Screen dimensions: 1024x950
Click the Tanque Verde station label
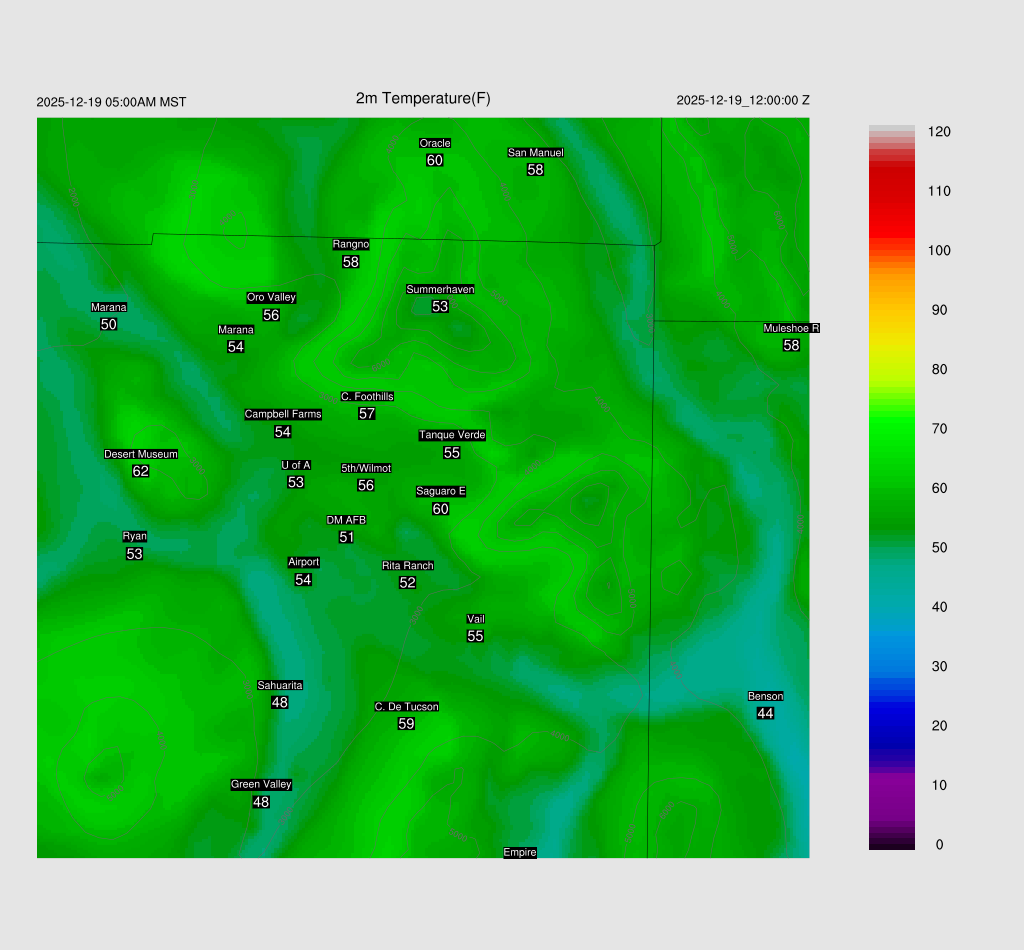click(x=452, y=435)
